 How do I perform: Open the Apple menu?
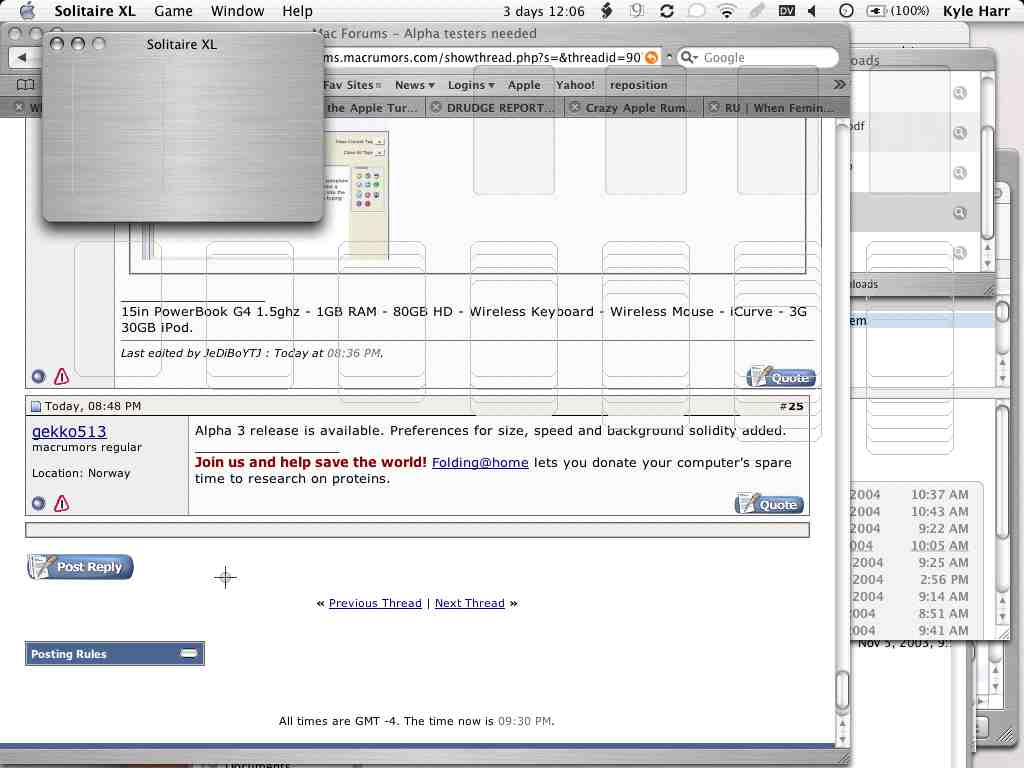[27, 10]
